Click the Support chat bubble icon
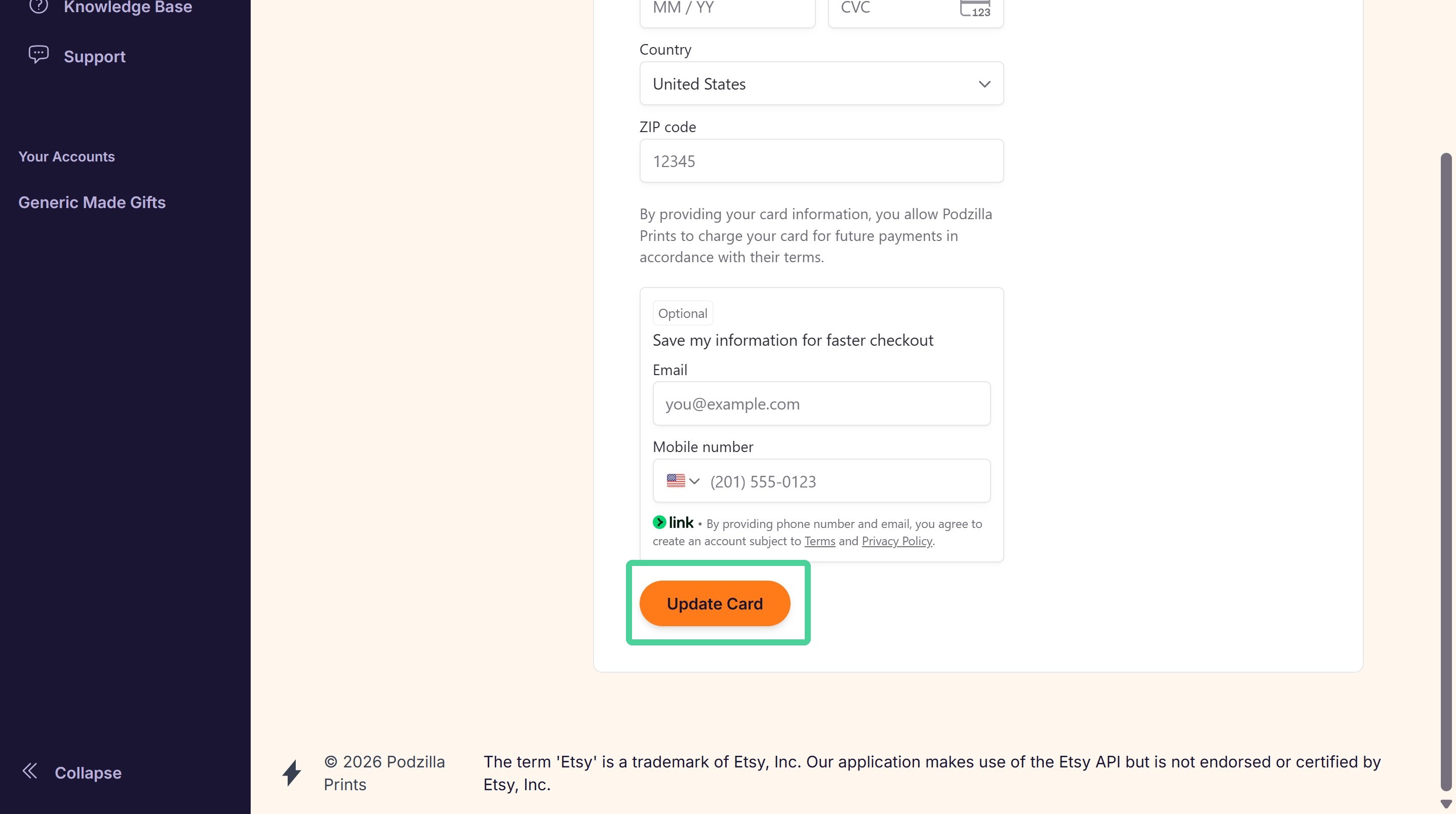This screenshot has width=1456, height=814. click(38, 55)
